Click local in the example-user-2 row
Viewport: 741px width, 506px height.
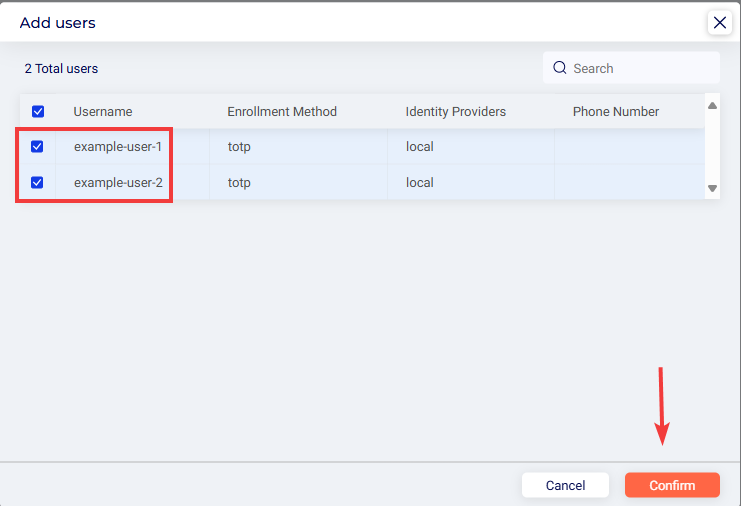419,183
